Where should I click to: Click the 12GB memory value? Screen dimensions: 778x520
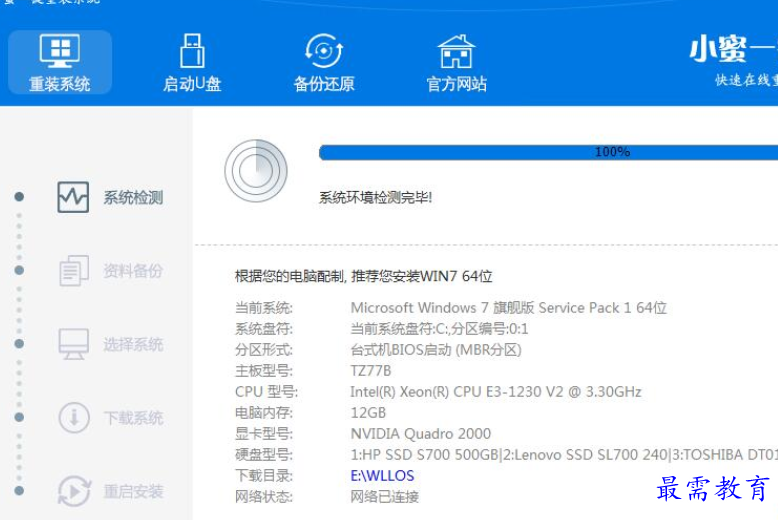tap(368, 412)
